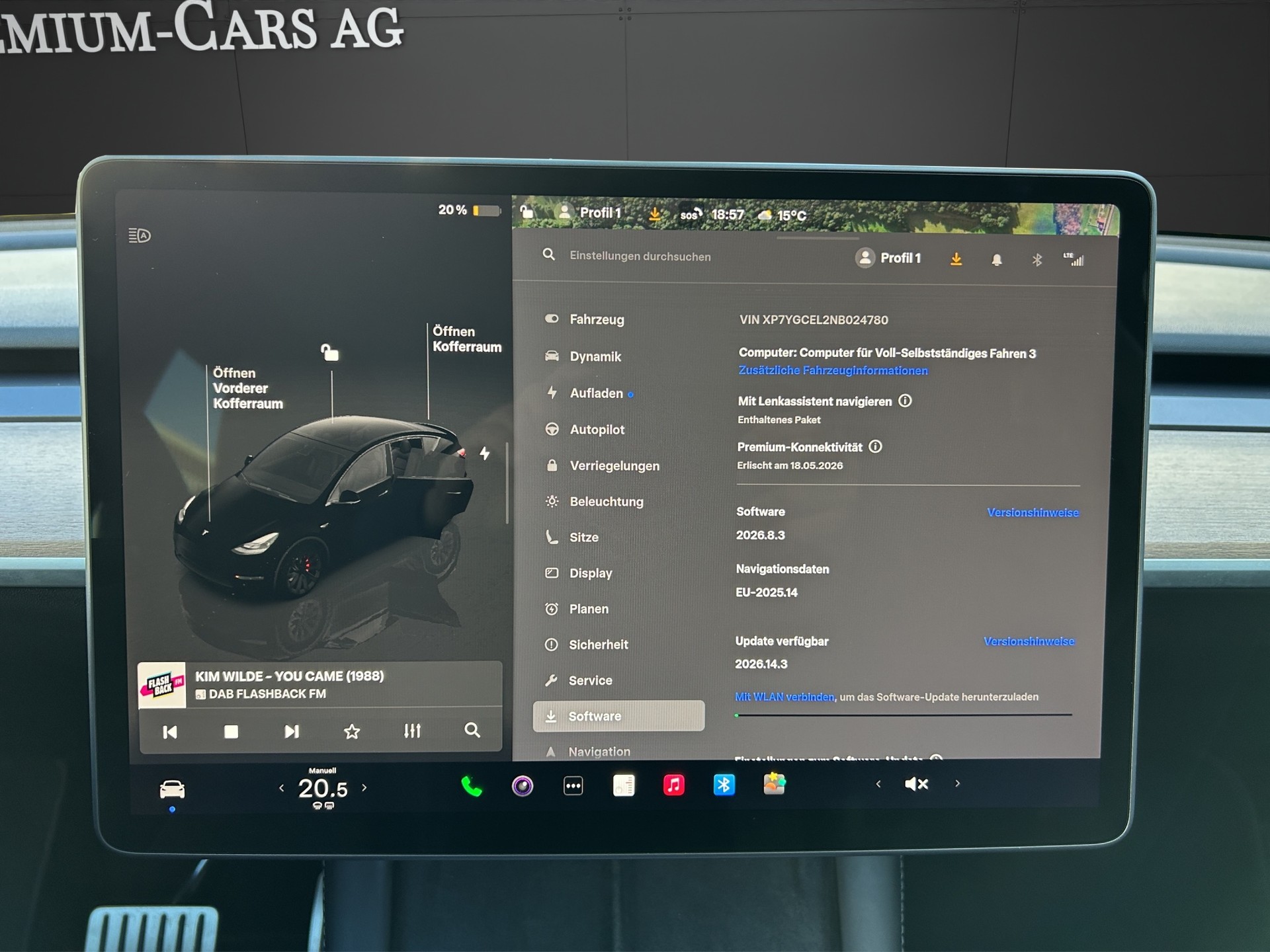Open the white media player app icon
The width and height of the screenshot is (1270, 952).
point(624,785)
